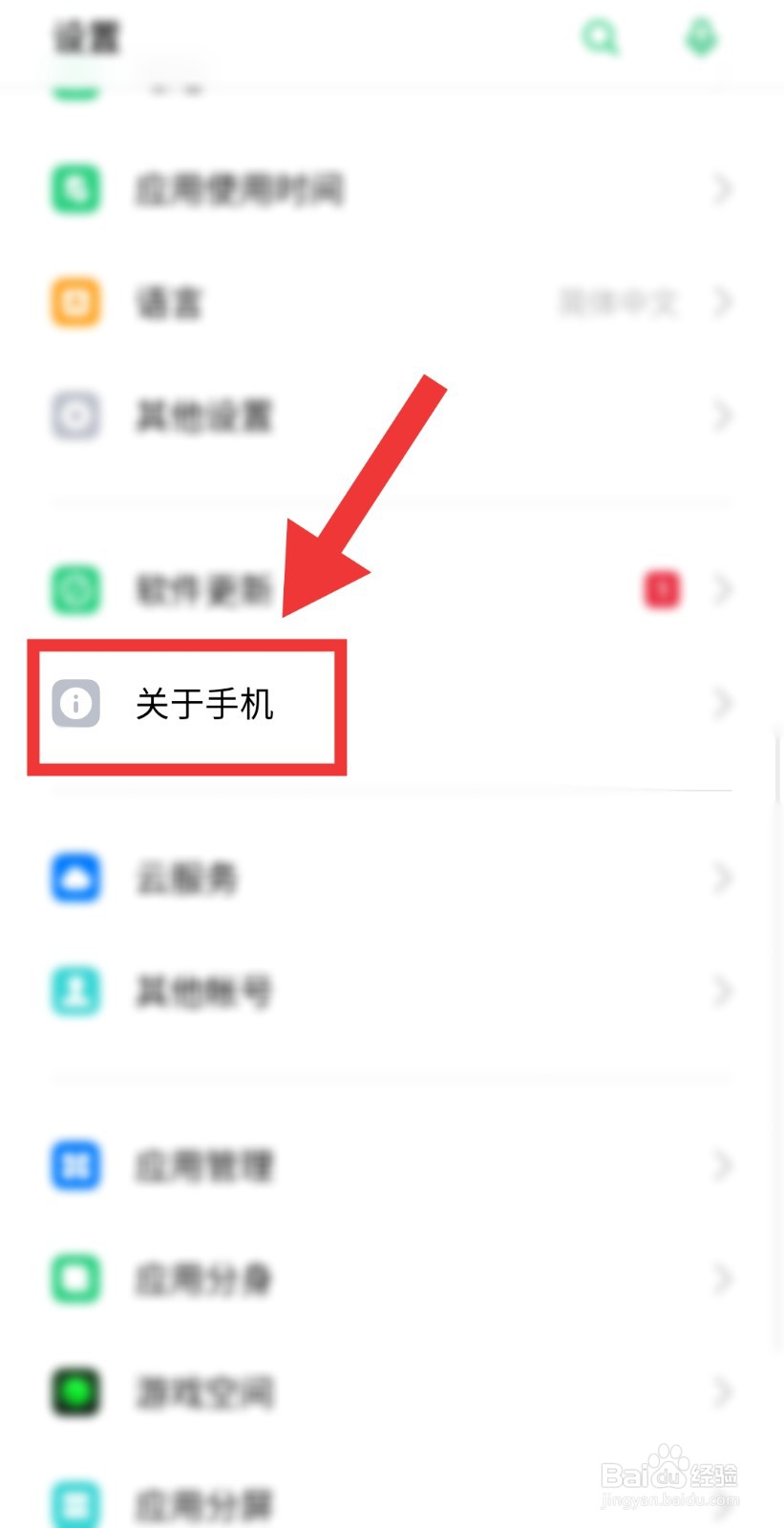The width and height of the screenshot is (784, 1528).
Task: Open the app clone (应用分身) row
Action: tap(392, 1279)
